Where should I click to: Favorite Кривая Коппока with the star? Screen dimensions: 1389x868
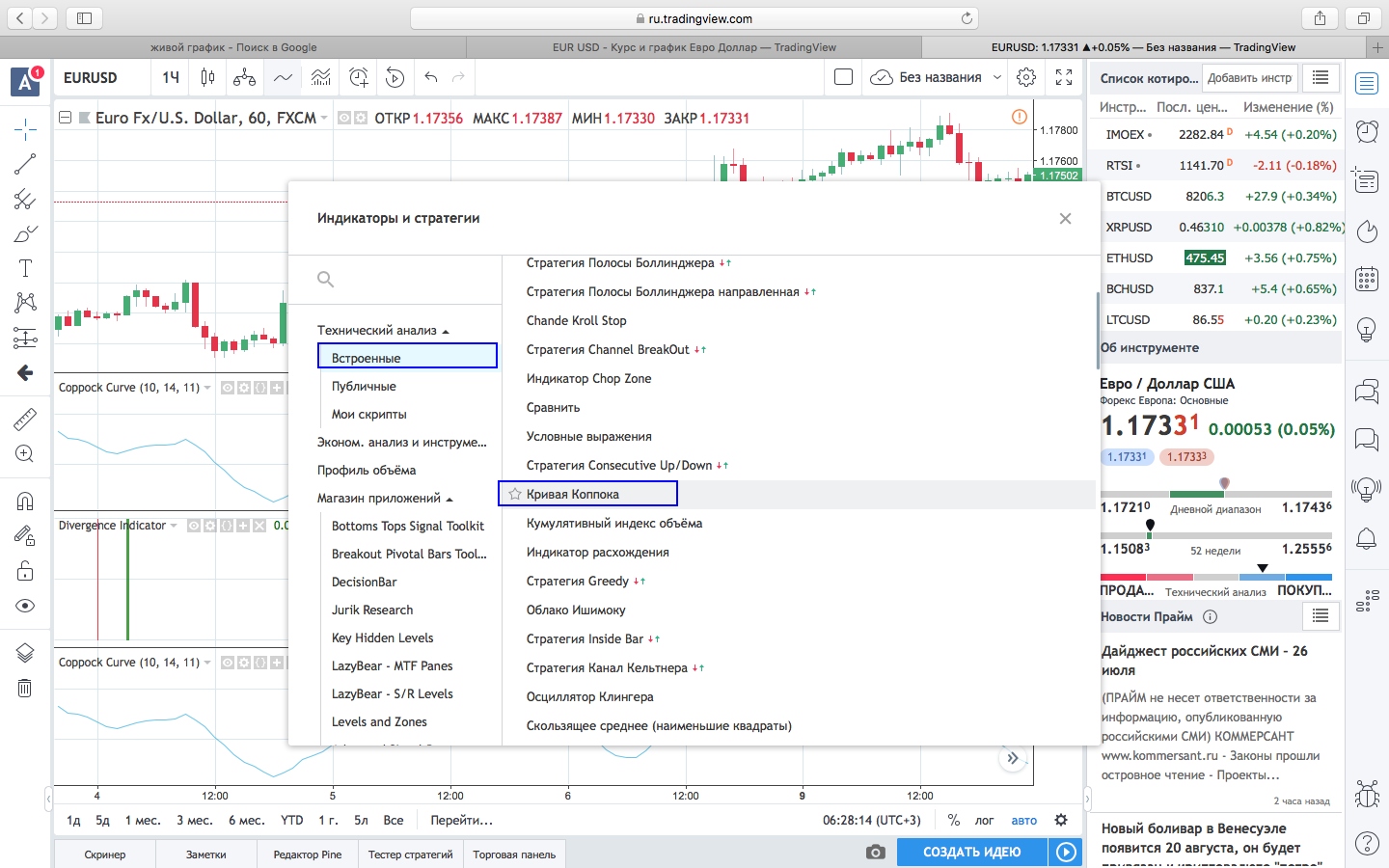(x=514, y=494)
